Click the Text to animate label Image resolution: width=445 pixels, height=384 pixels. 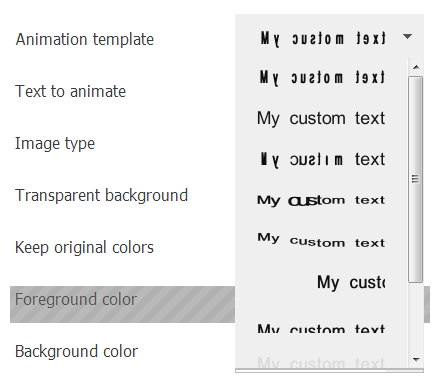click(70, 91)
